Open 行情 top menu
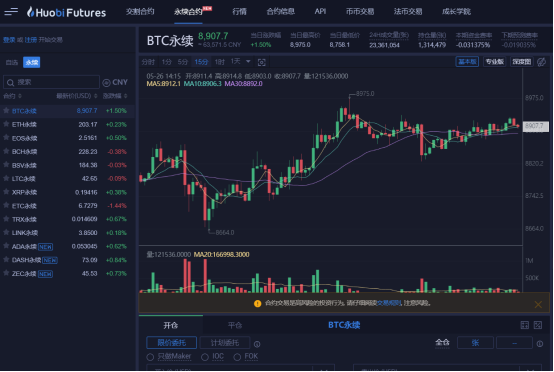This screenshot has width=554, height=372. pos(240,12)
